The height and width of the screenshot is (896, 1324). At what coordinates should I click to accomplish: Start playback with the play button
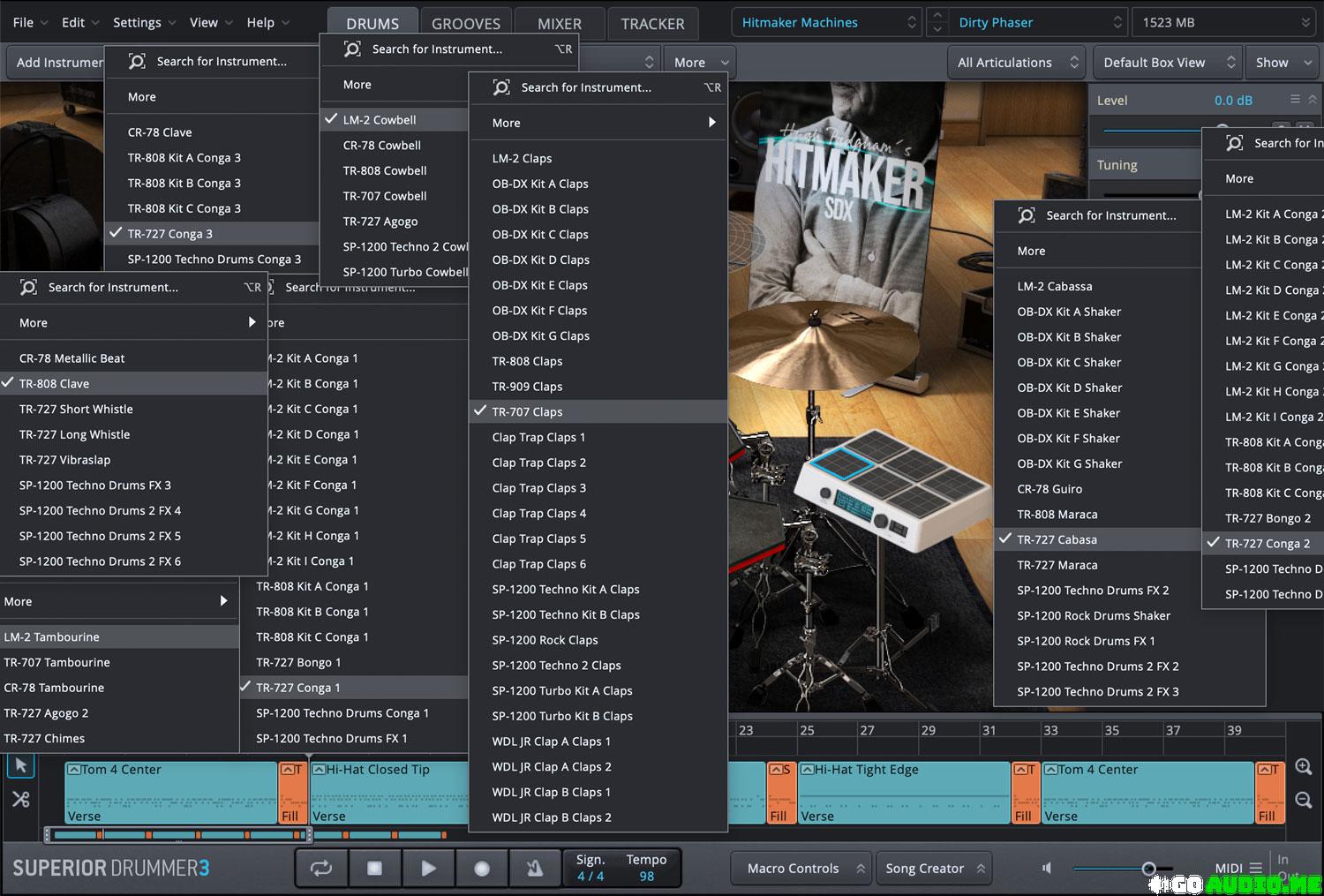click(x=428, y=869)
